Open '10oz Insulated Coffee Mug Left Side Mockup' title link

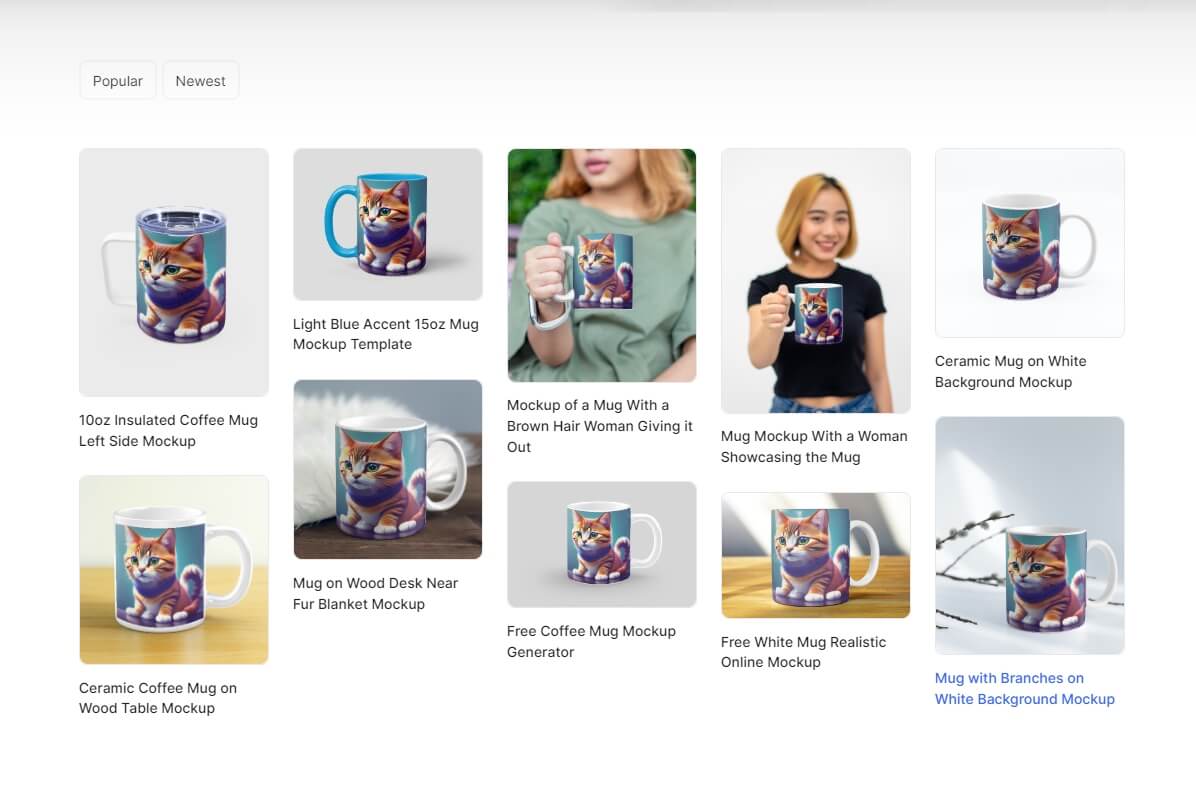[x=169, y=430]
